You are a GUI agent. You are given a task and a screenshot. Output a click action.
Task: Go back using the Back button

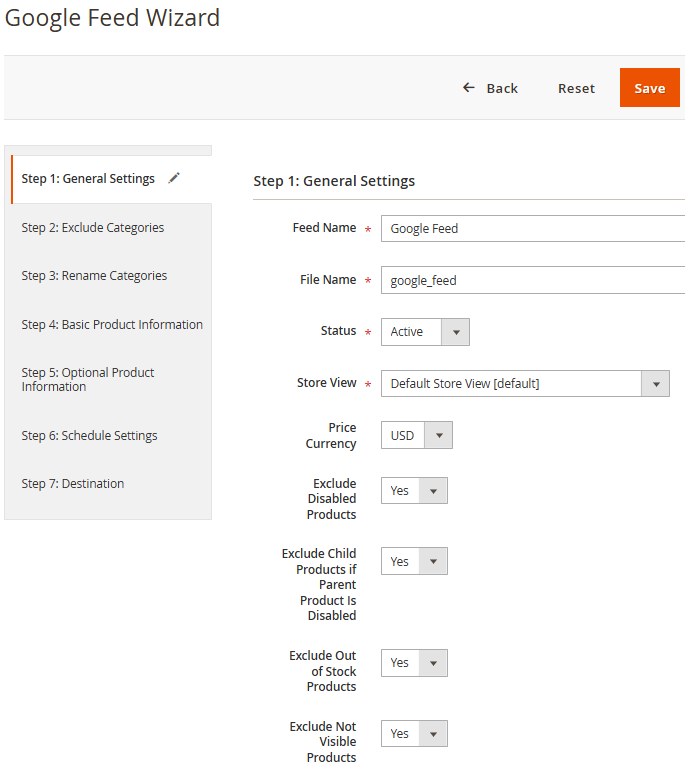click(490, 89)
